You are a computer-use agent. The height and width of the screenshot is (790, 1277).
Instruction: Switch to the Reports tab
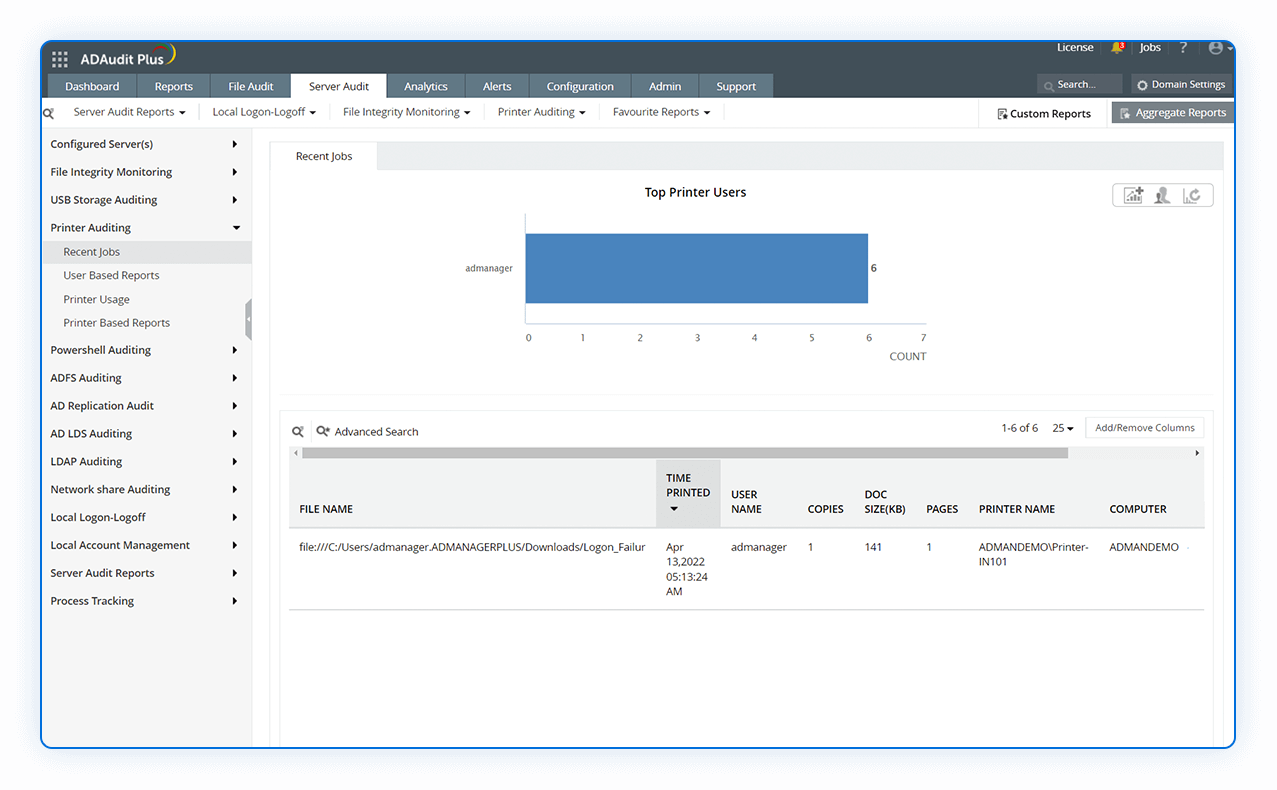pos(174,86)
